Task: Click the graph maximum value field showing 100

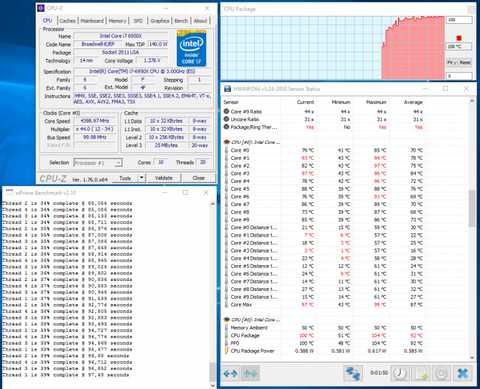Action: click(459, 20)
